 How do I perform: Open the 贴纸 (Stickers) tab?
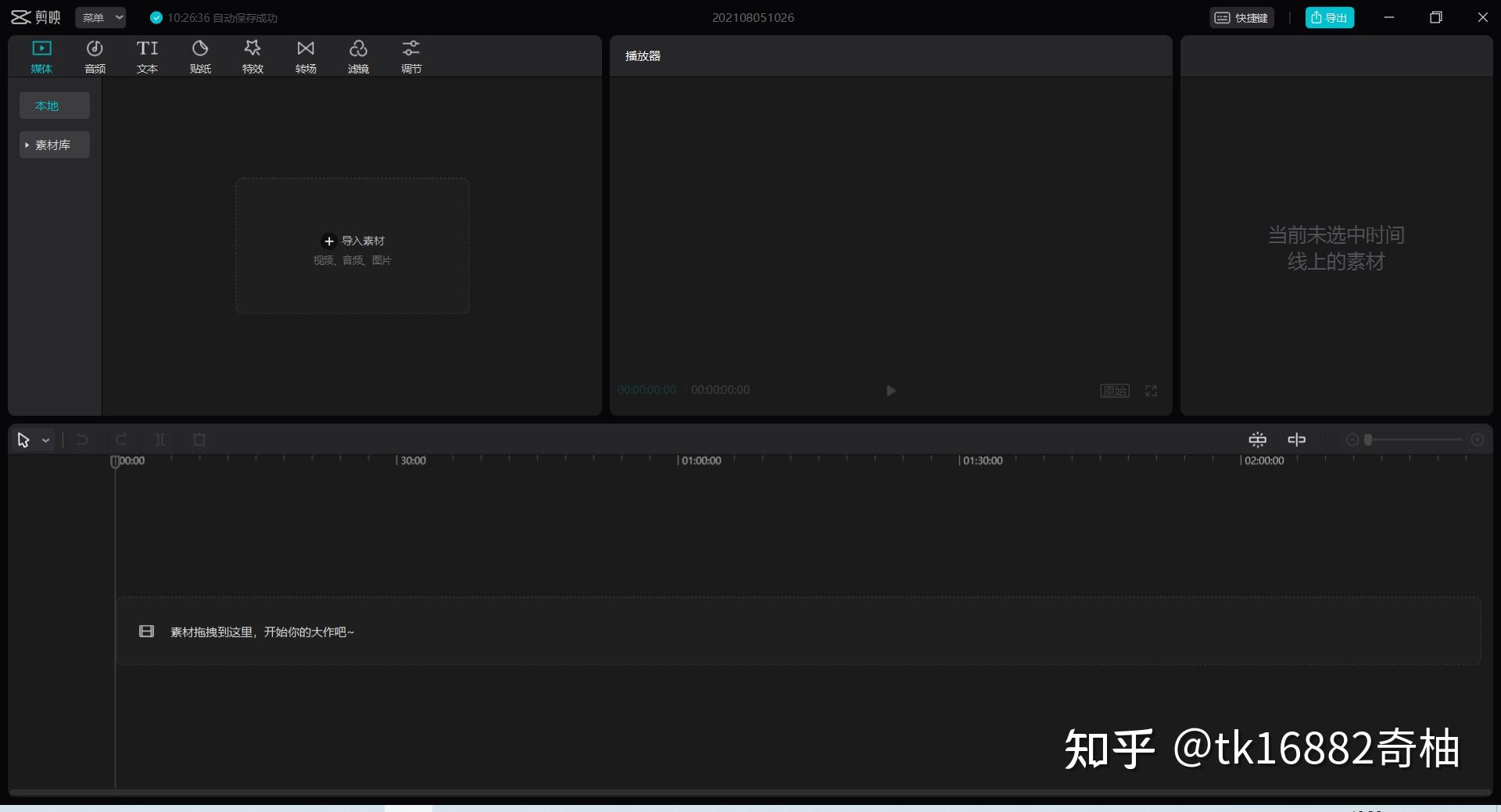[x=200, y=57]
